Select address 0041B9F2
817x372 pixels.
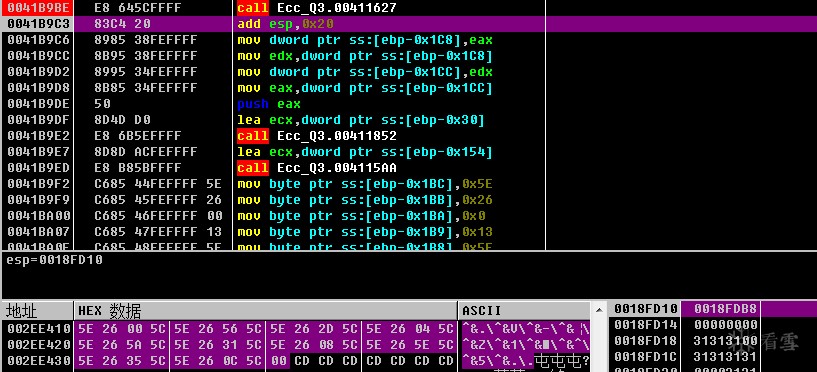[x=38, y=184]
